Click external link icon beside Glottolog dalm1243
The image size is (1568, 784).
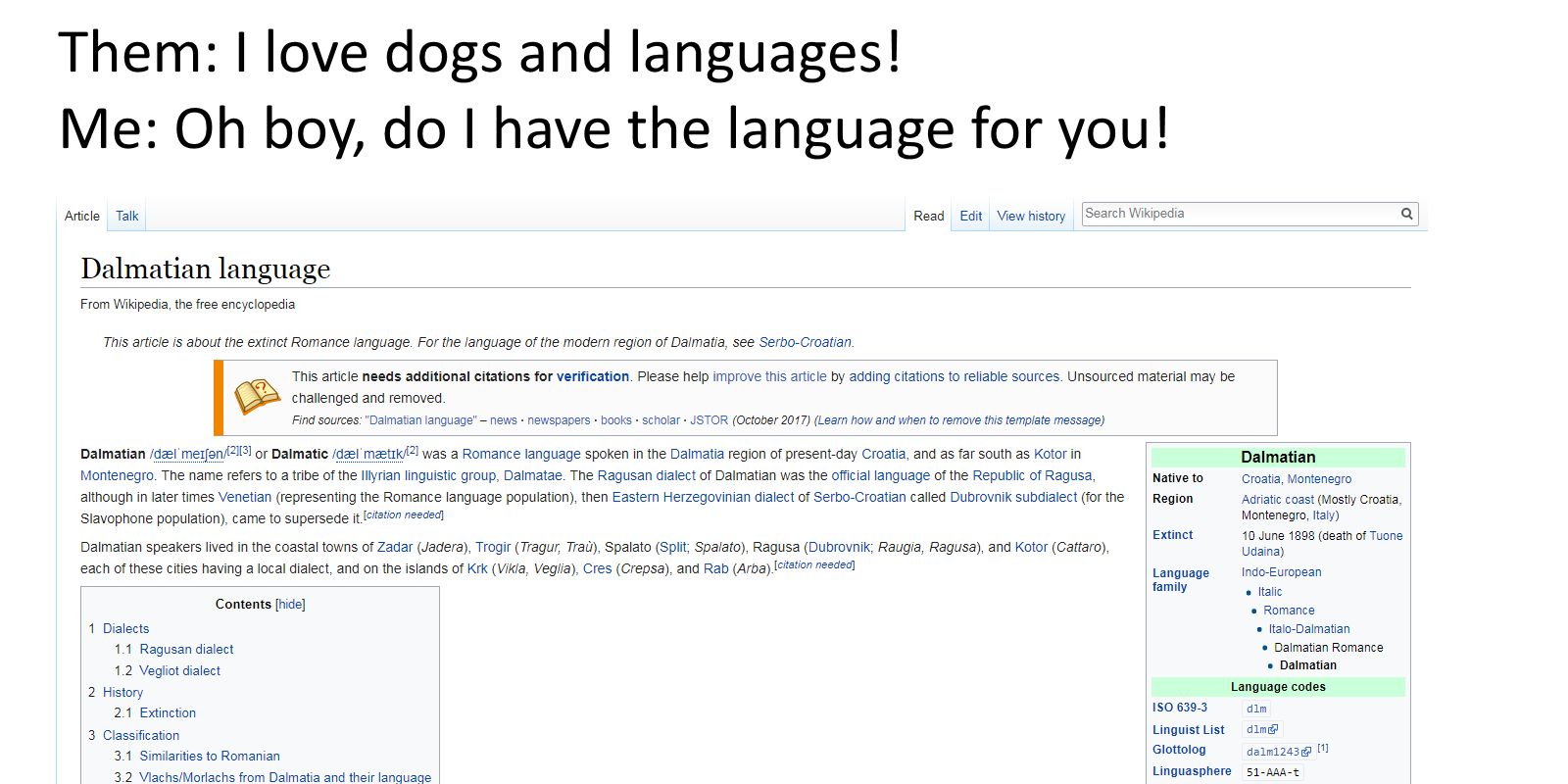[1306, 752]
